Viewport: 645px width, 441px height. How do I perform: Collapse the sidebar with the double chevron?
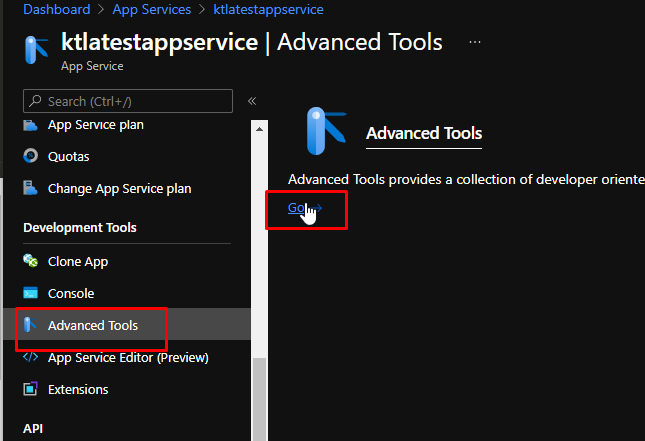(252, 101)
